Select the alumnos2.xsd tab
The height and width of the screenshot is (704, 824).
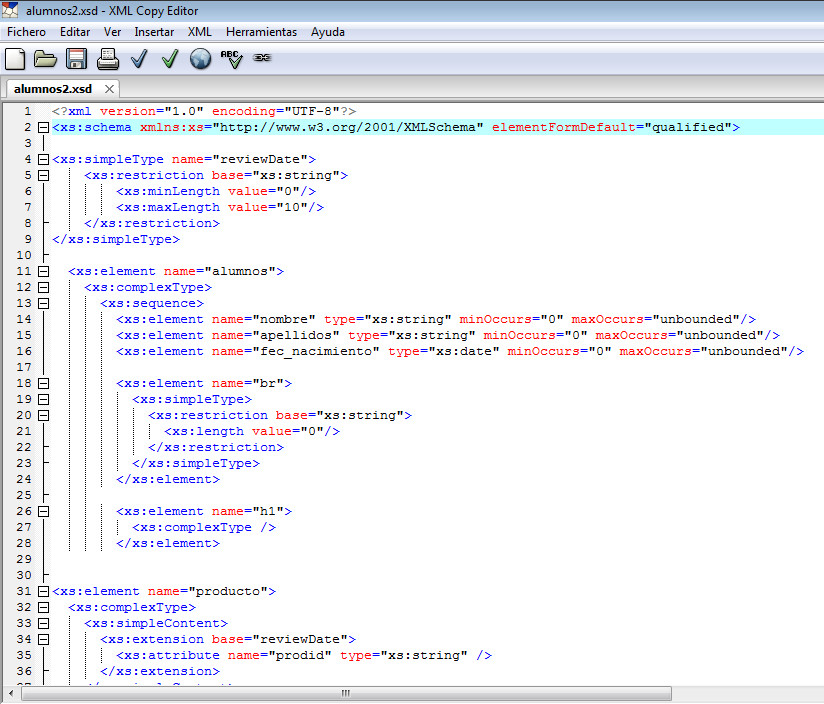(x=53, y=89)
